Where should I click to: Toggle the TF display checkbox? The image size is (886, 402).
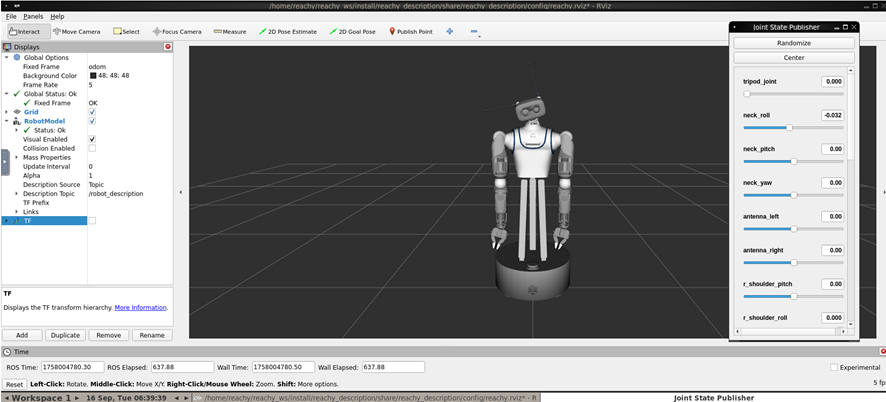click(x=92, y=220)
